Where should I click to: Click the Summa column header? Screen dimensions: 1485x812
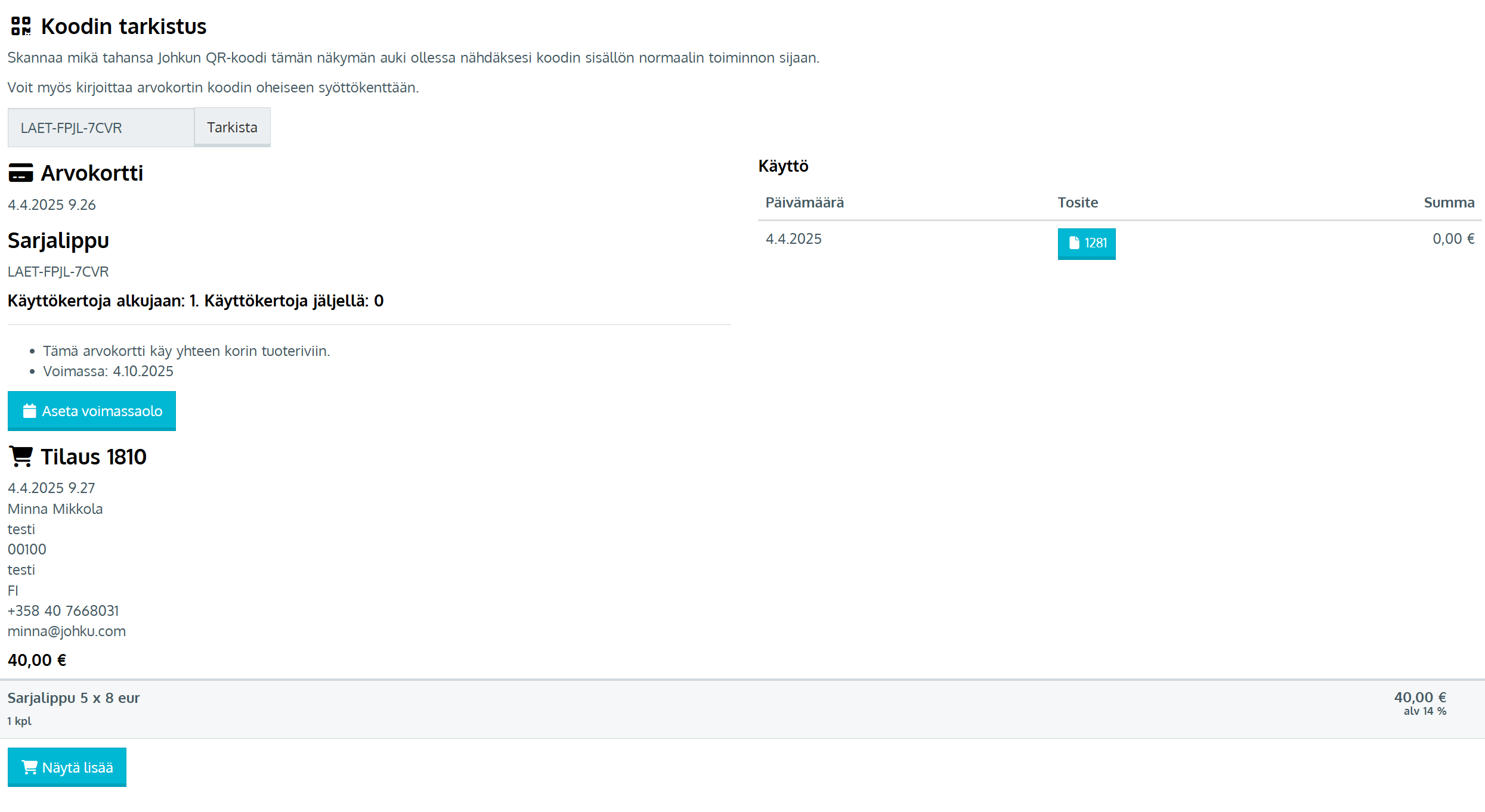click(1449, 203)
